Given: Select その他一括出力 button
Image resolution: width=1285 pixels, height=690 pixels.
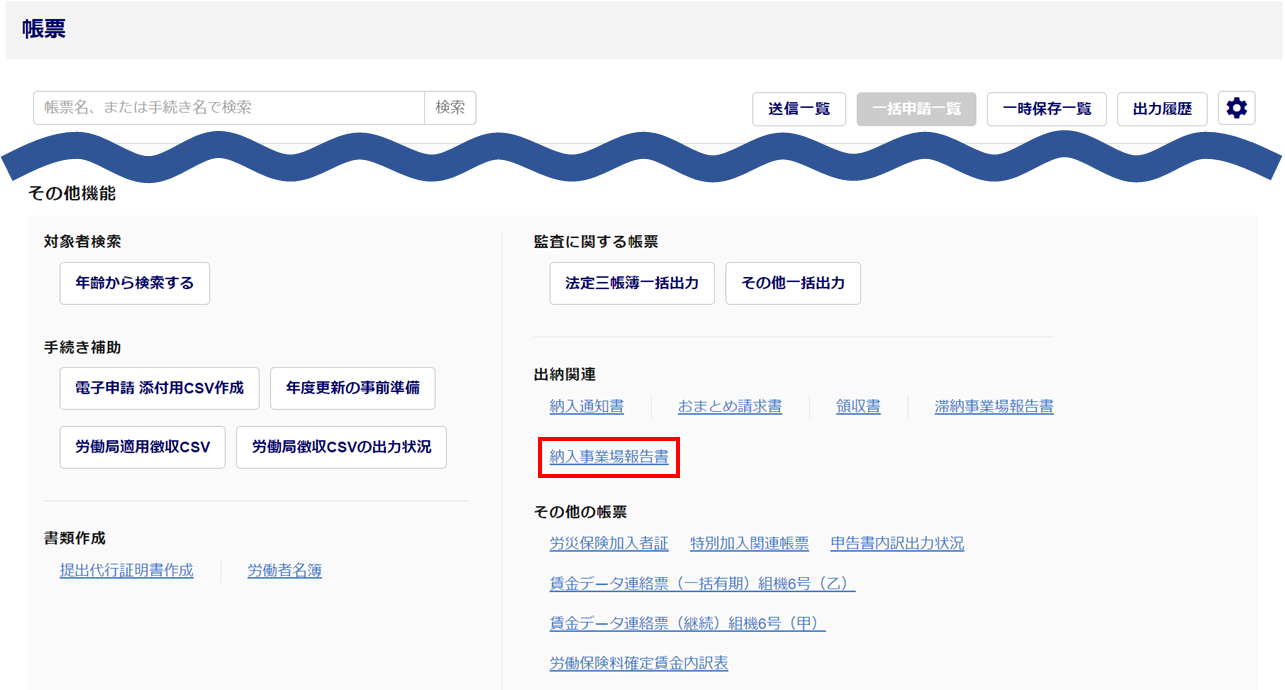Looking at the screenshot, I should 792,283.
